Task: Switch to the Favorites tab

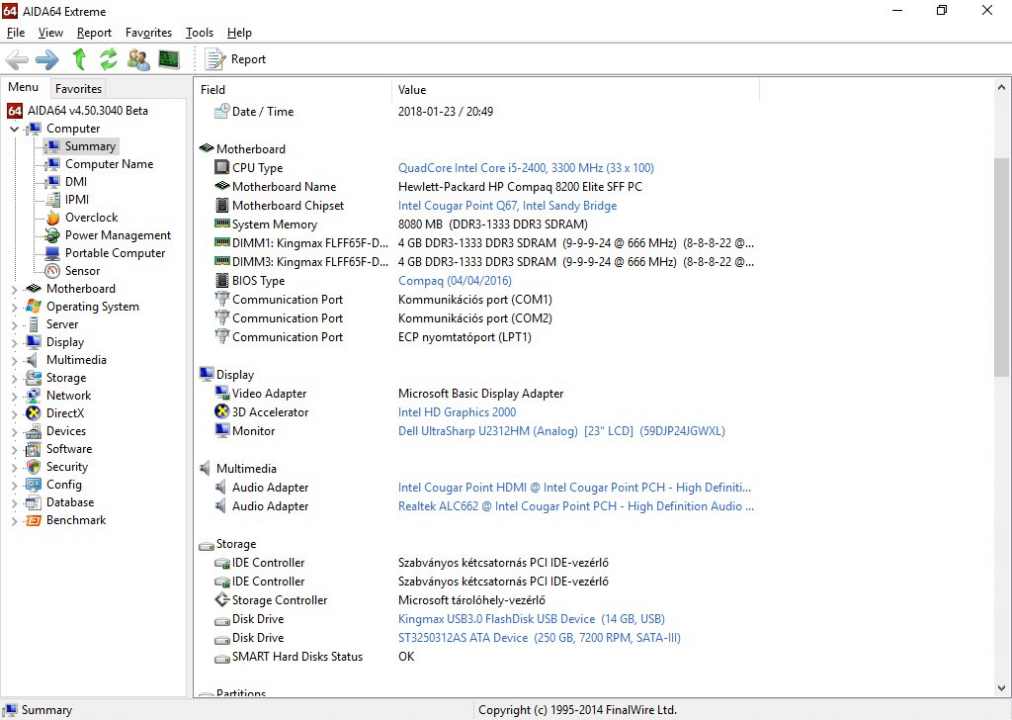Action: 78,88
